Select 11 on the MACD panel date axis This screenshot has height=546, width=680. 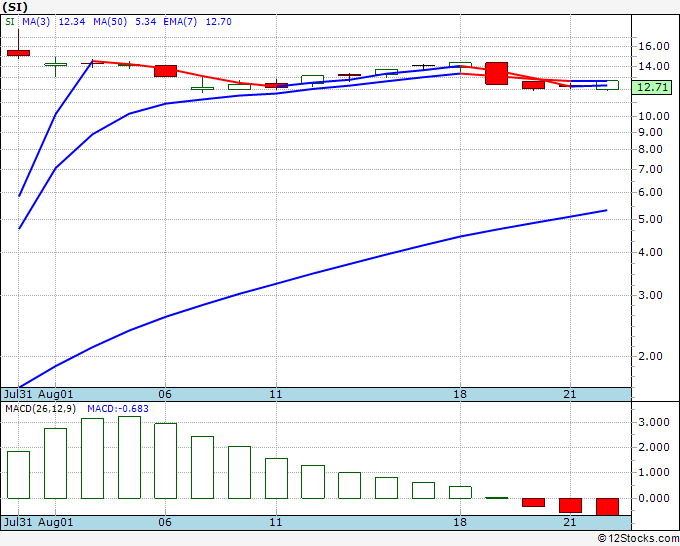(x=275, y=522)
